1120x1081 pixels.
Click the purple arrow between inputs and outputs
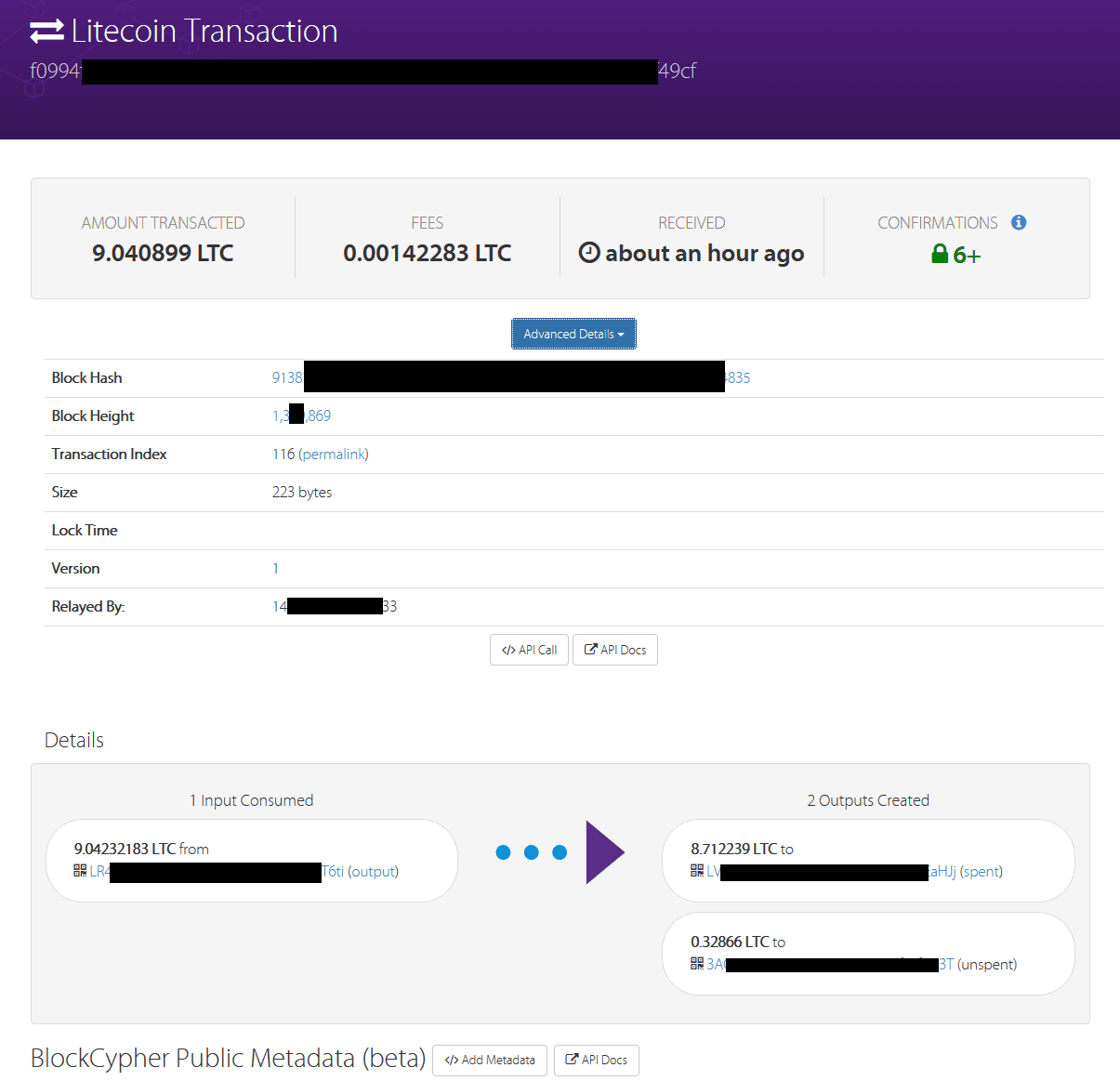[x=605, y=851]
